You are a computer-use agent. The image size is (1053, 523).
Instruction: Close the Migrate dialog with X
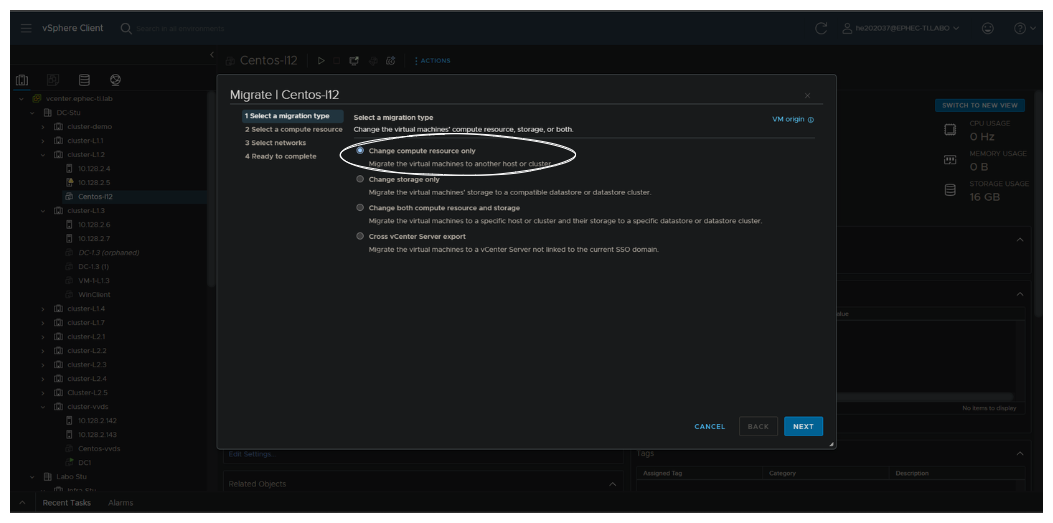click(807, 95)
